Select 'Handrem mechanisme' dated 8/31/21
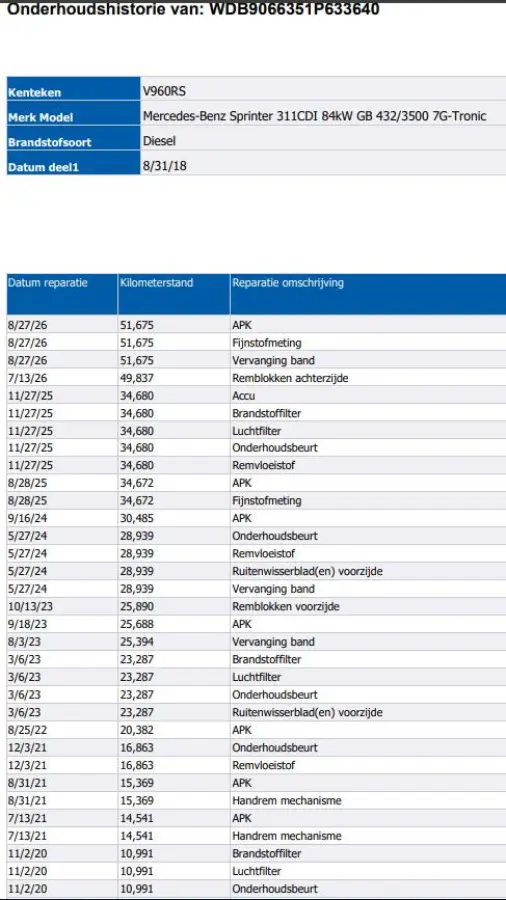The width and height of the screenshot is (506, 900). tap(287, 801)
